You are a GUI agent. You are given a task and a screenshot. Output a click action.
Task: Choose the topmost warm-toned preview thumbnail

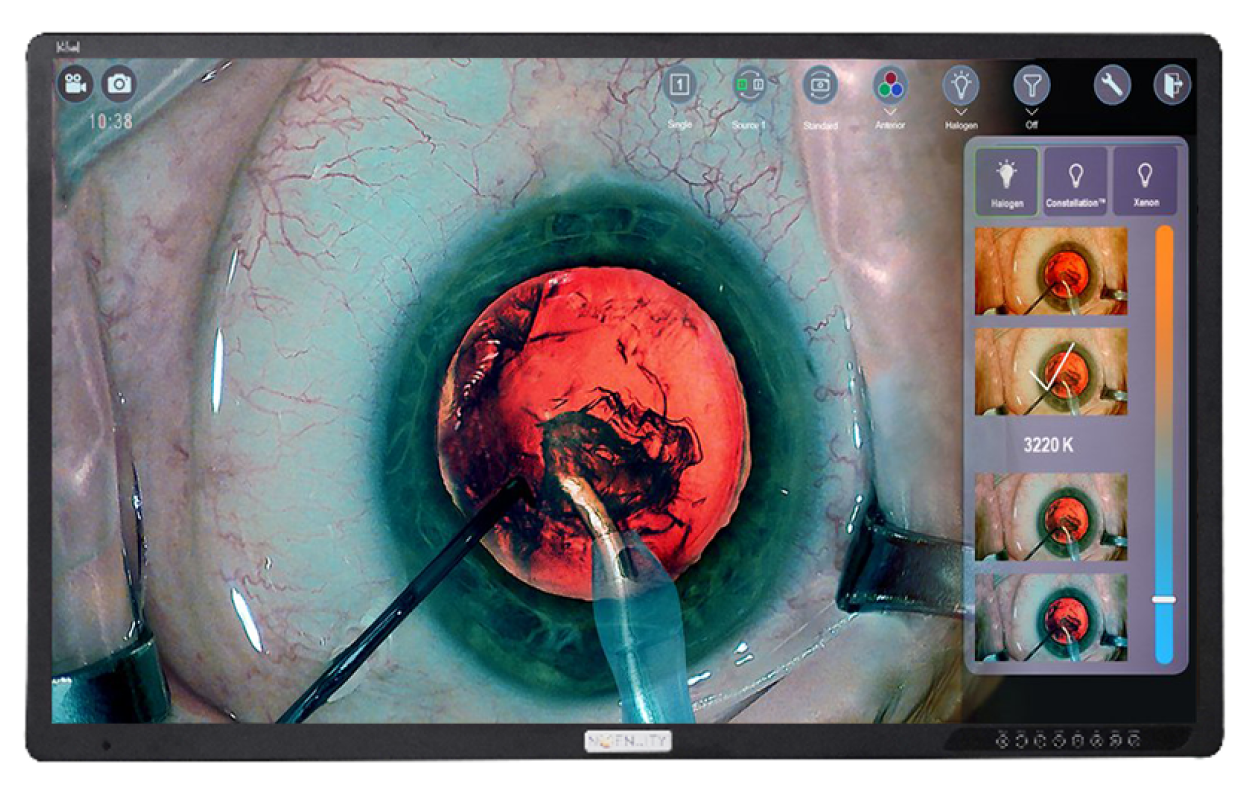tap(1050, 271)
